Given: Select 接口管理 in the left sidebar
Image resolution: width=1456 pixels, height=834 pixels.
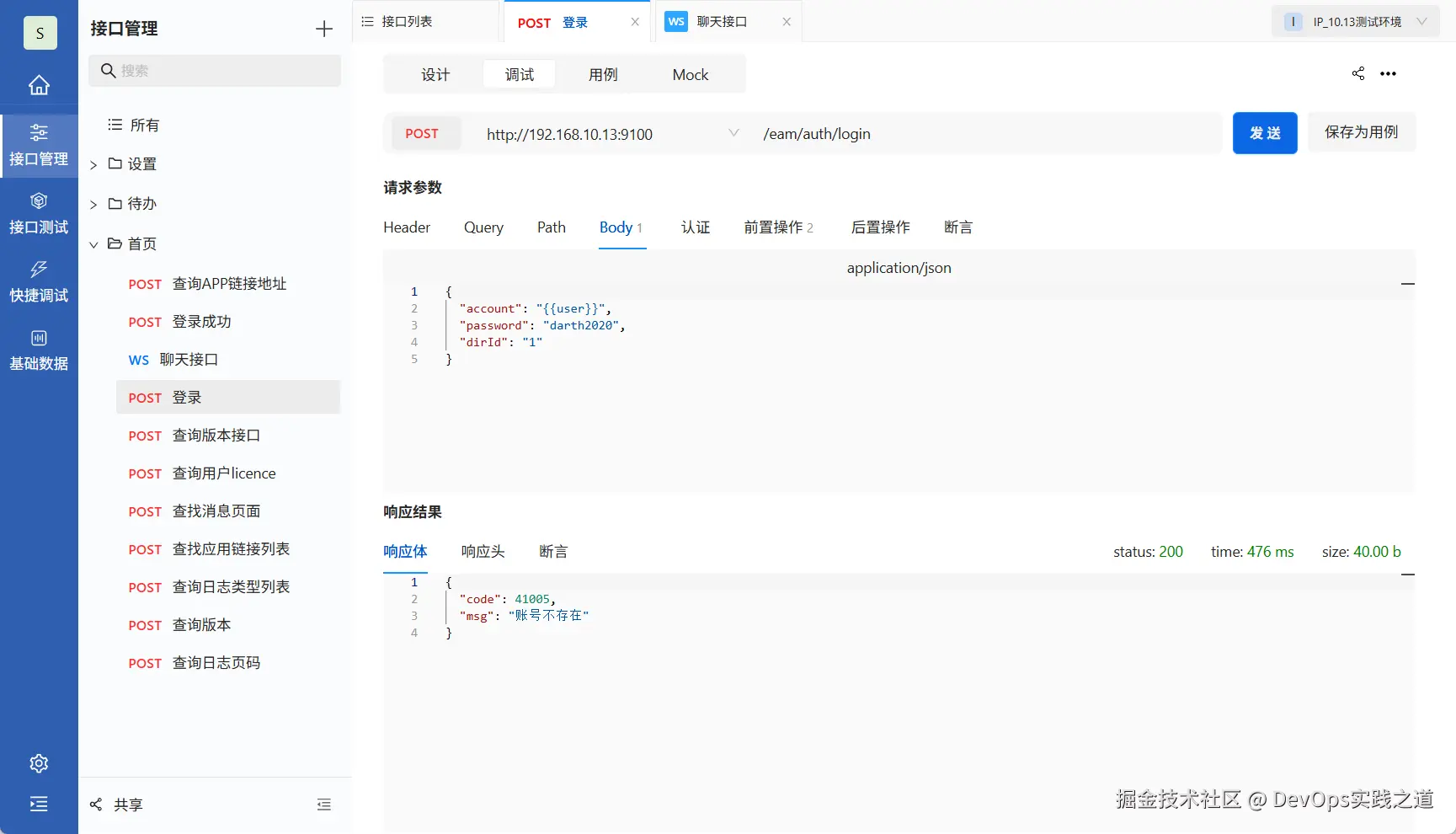Looking at the screenshot, I should [39, 146].
